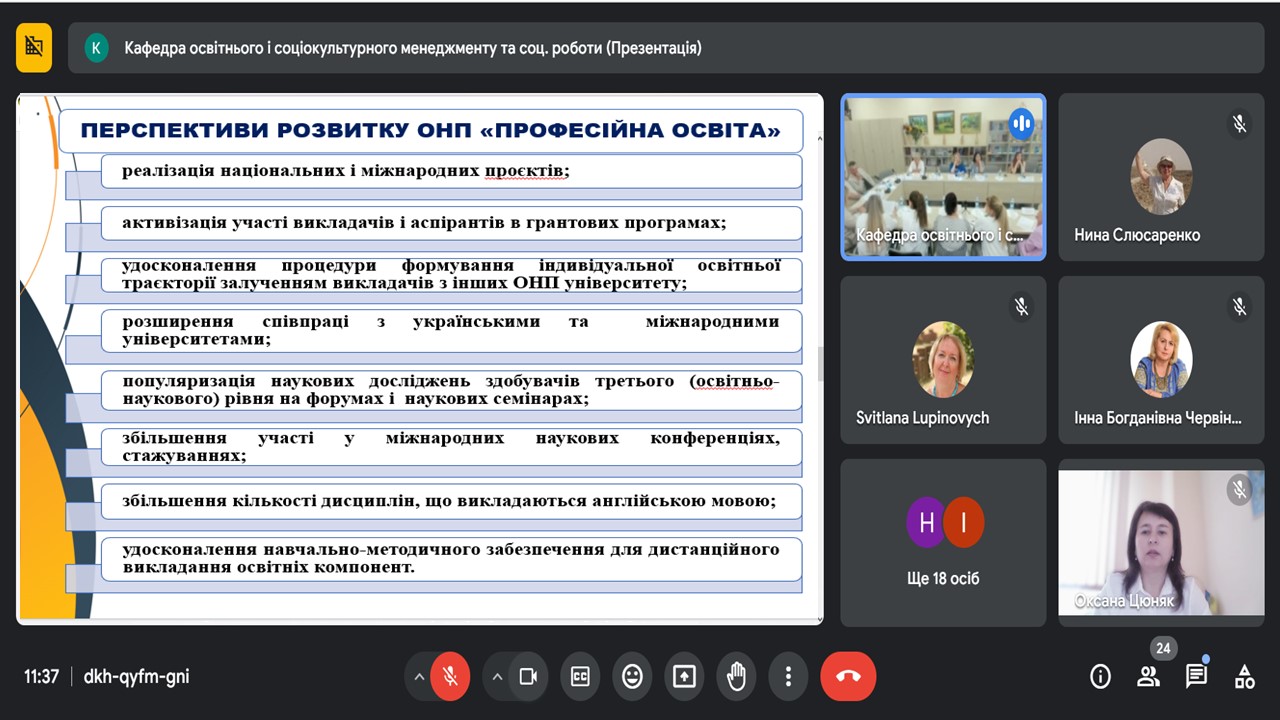Leave the call with red hang-up button
1280x720 pixels.
click(x=848, y=677)
